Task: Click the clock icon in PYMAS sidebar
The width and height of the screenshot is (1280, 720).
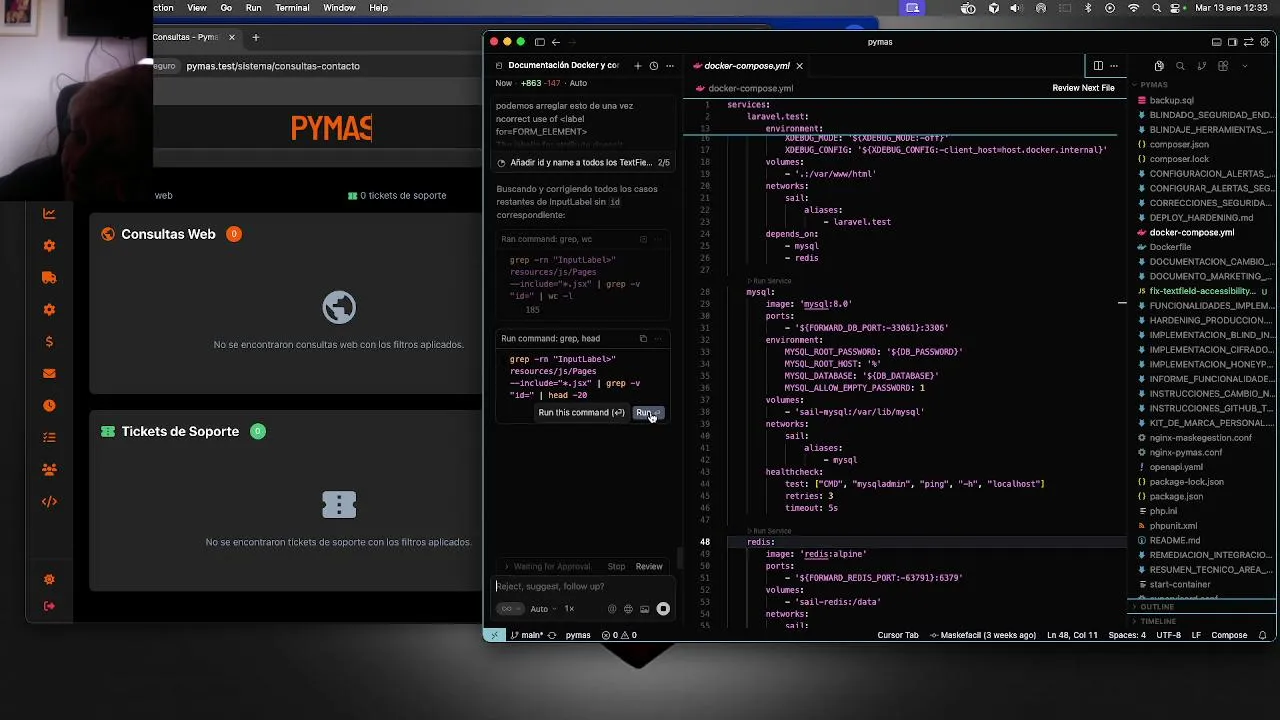Action: pos(49,406)
